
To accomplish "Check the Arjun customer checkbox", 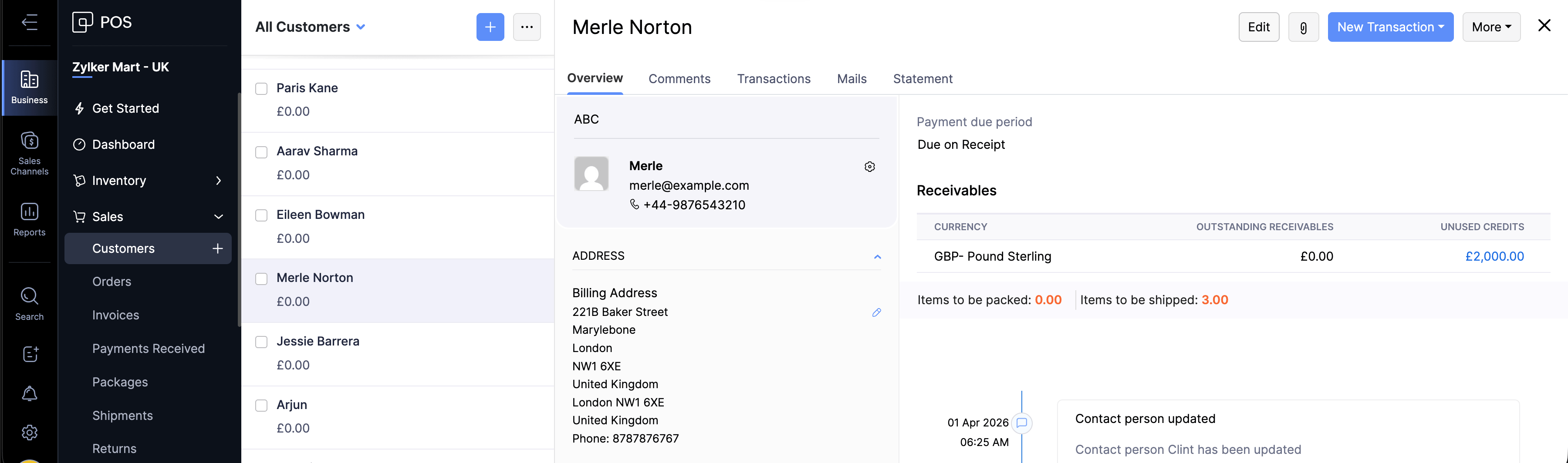I will click(x=261, y=405).
